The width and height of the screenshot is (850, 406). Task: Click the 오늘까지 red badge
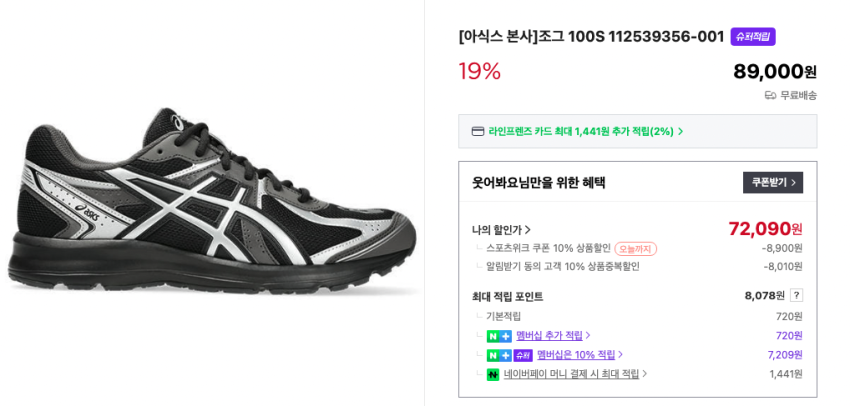coord(636,248)
